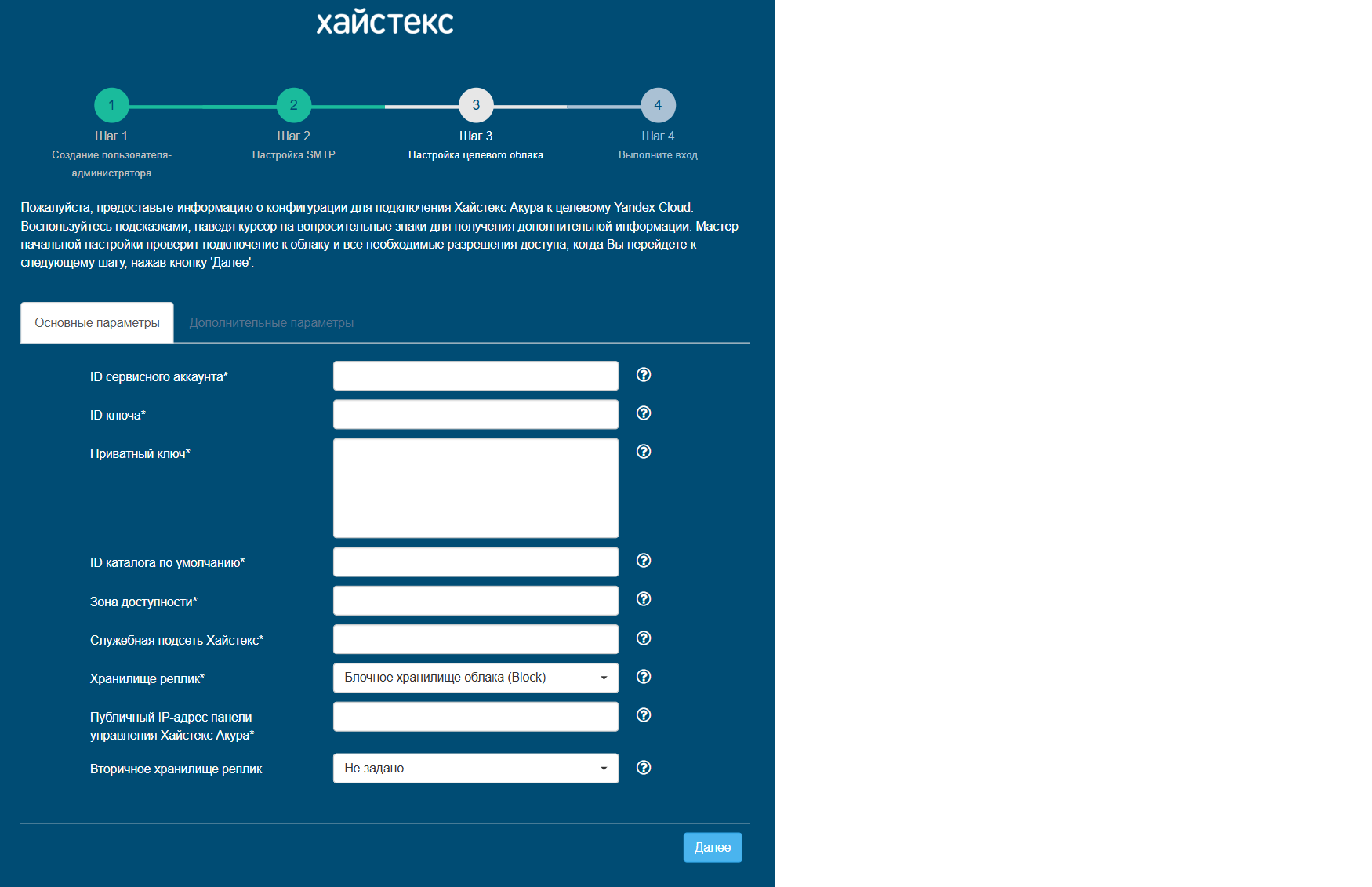
Task: Click 'Шаг 4' text label
Action: click(x=658, y=136)
